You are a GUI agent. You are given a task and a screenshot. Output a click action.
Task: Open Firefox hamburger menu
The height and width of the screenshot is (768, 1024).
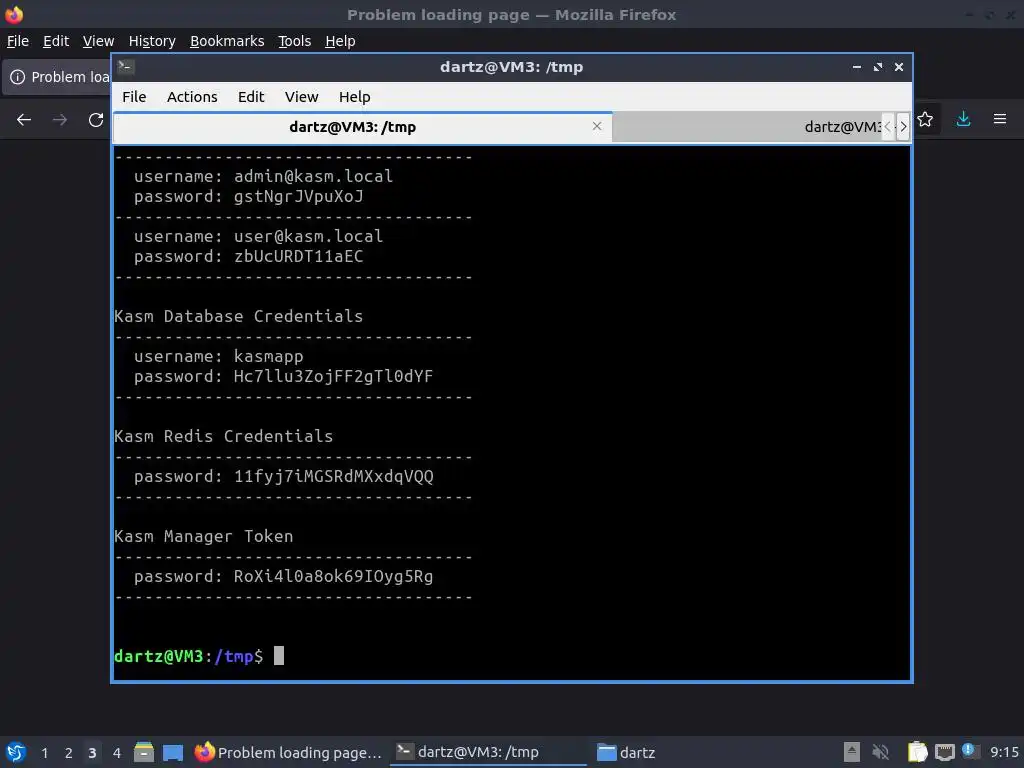pos(1000,119)
